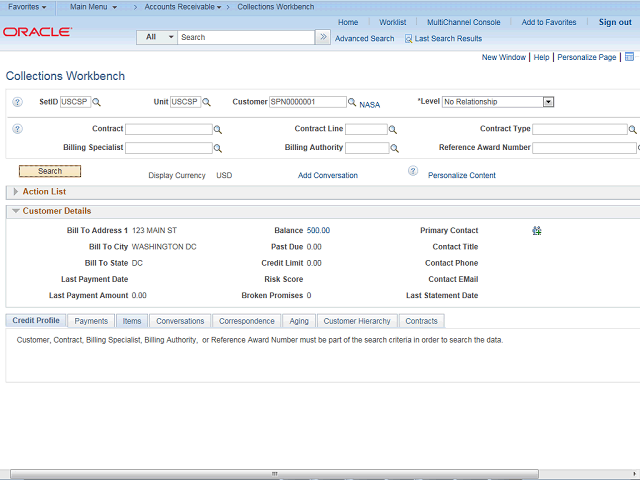Image resolution: width=640 pixels, height=480 pixels.
Task: Click the Collections Workbench breadcrumb
Action: click(x=276, y=7)
